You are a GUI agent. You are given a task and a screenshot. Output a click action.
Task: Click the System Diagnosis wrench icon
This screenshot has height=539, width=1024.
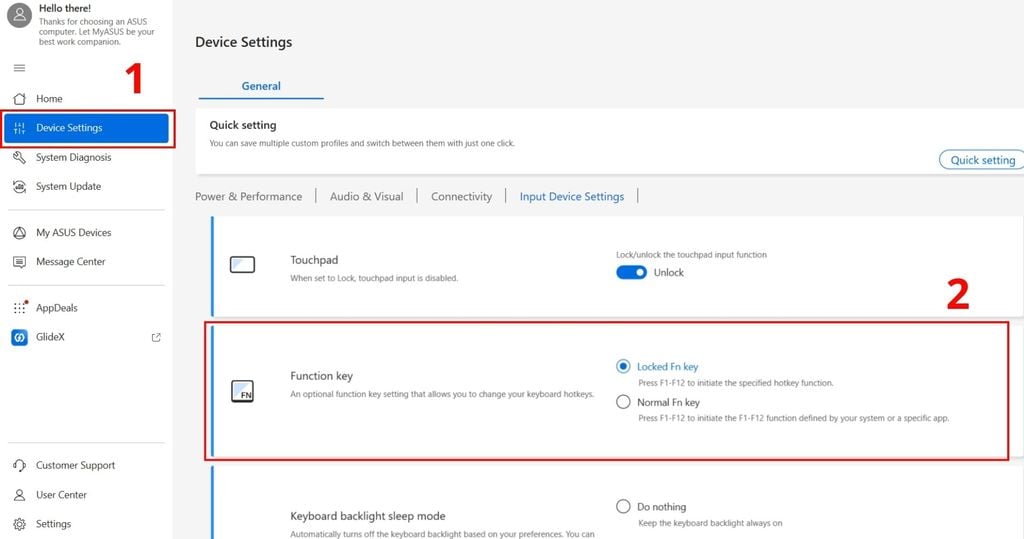[x=19, y=157]
